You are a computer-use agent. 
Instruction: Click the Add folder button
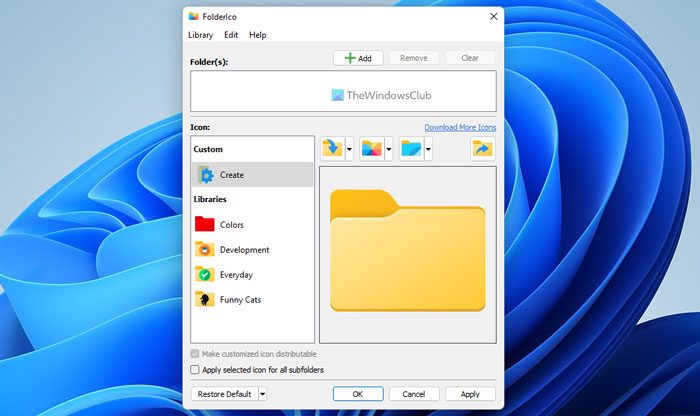click(358, 58)
